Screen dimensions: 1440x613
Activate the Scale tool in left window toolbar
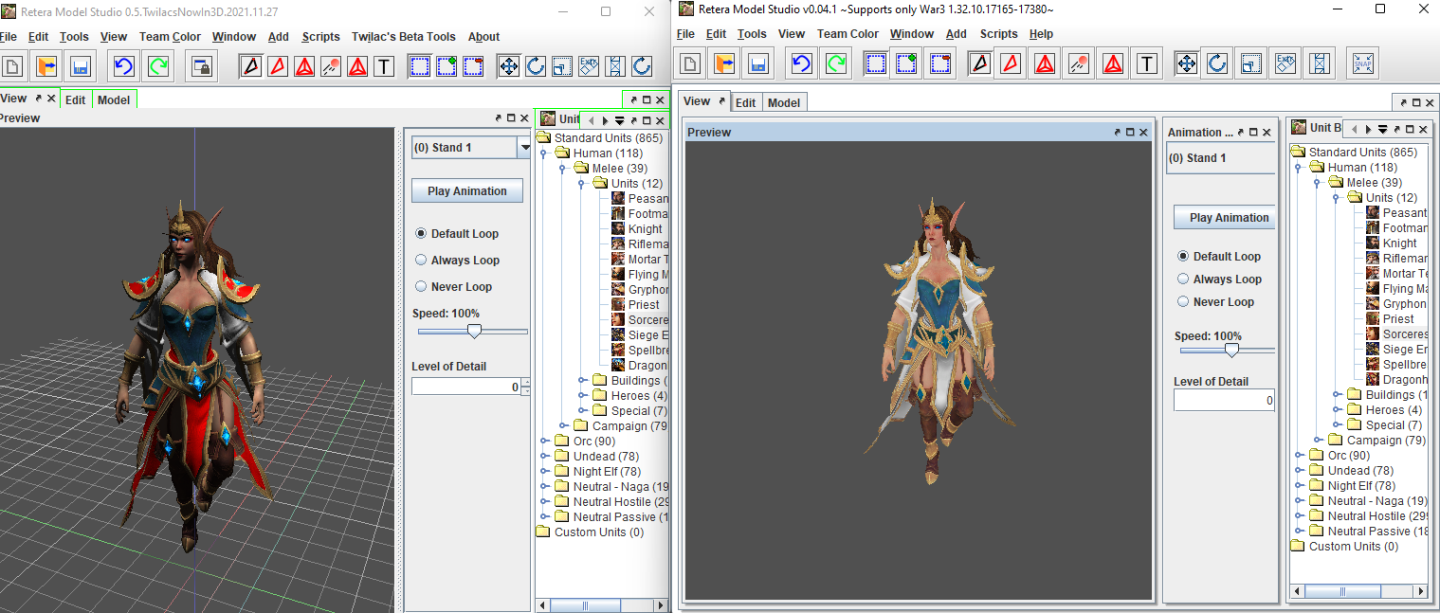point(562,67)
